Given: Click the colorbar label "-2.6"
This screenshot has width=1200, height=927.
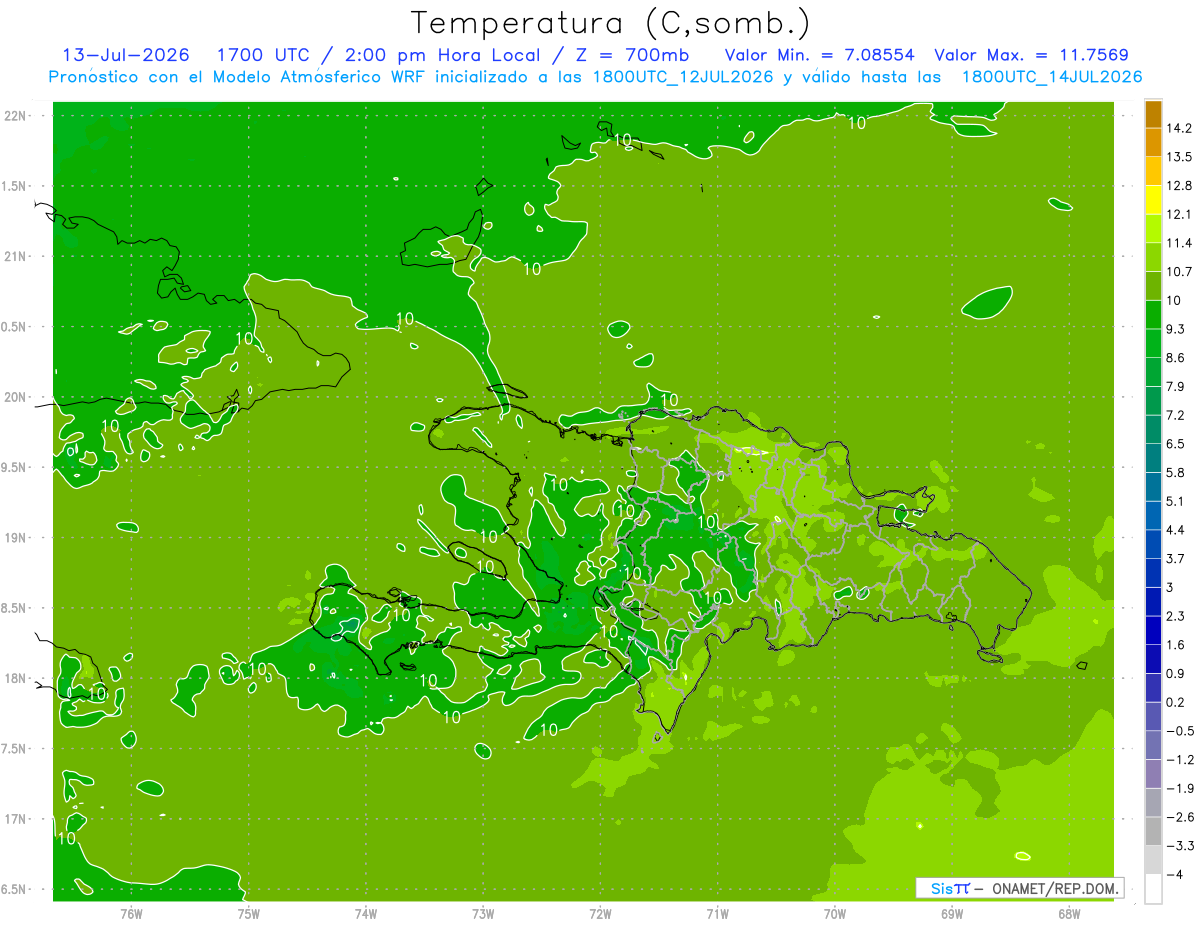Looking at the screenshot, I should (x=1180, y=817).
